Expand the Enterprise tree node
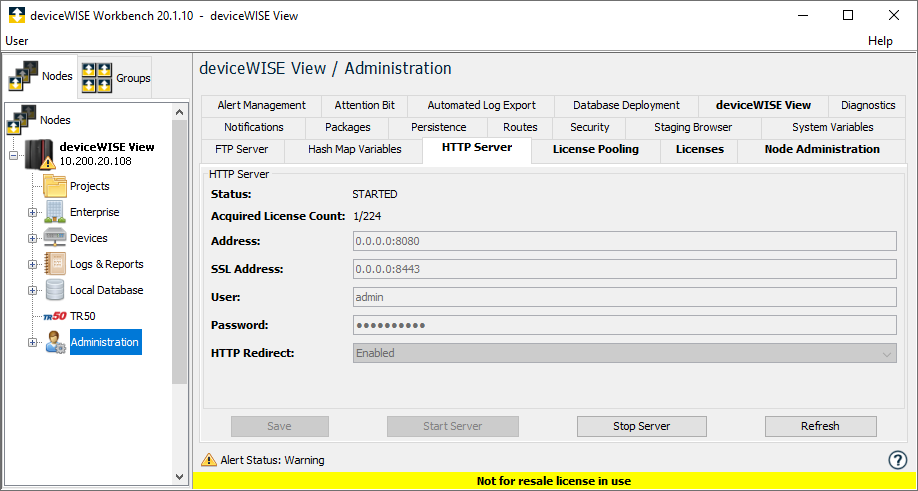 point(33,212)
